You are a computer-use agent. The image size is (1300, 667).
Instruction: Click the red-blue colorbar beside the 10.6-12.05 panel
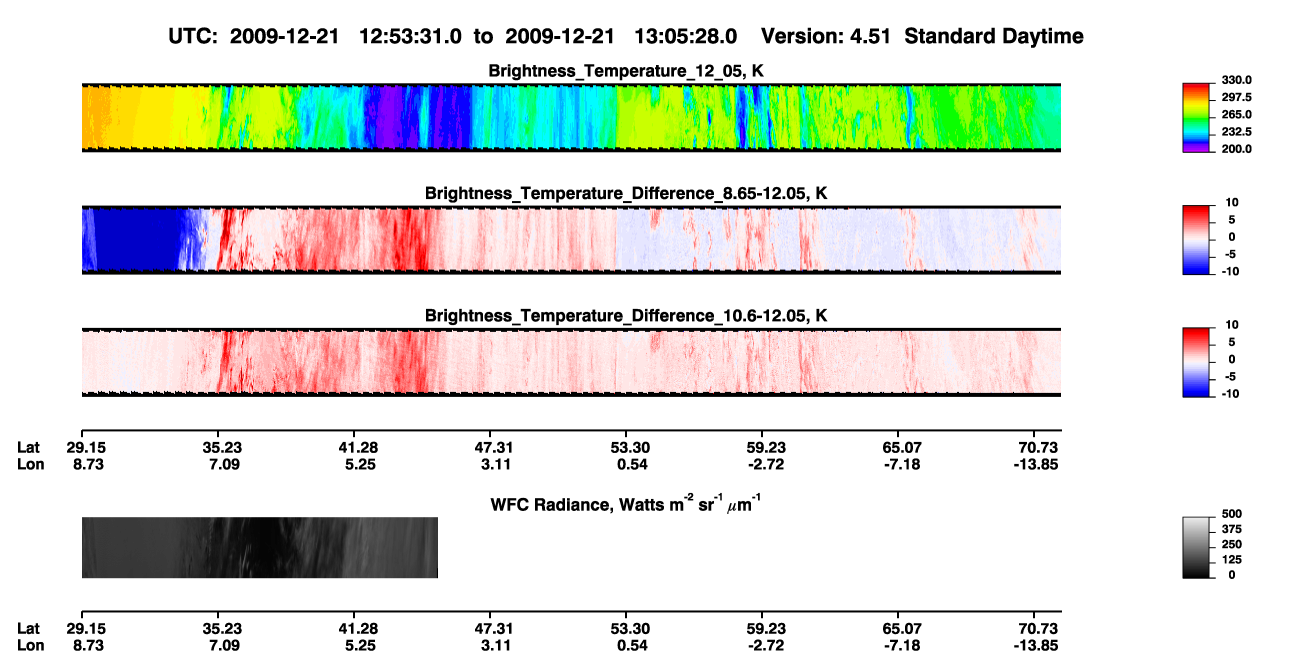[x=1197, y=360]
